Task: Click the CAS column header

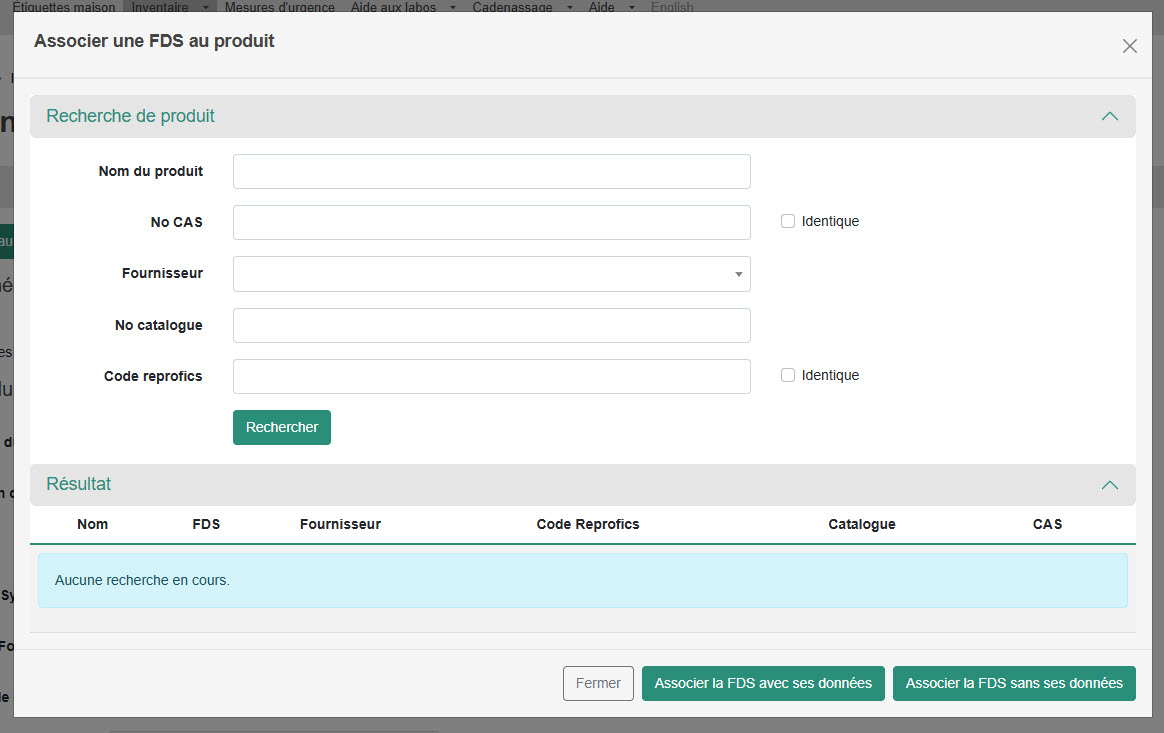Action: [x=1047, y=524]
